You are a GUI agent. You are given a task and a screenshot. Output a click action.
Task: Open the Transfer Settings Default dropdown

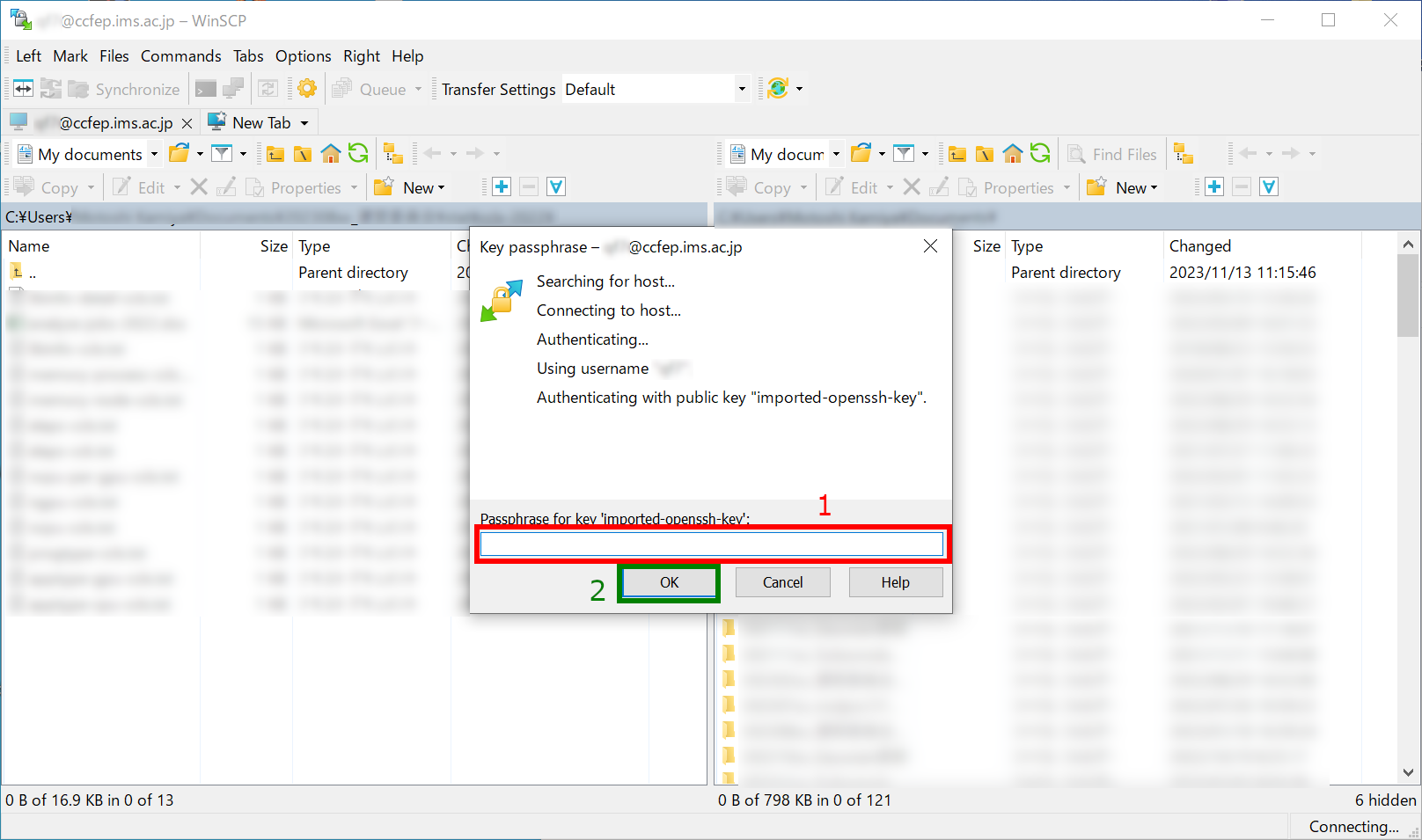click(x=742, y=89)
